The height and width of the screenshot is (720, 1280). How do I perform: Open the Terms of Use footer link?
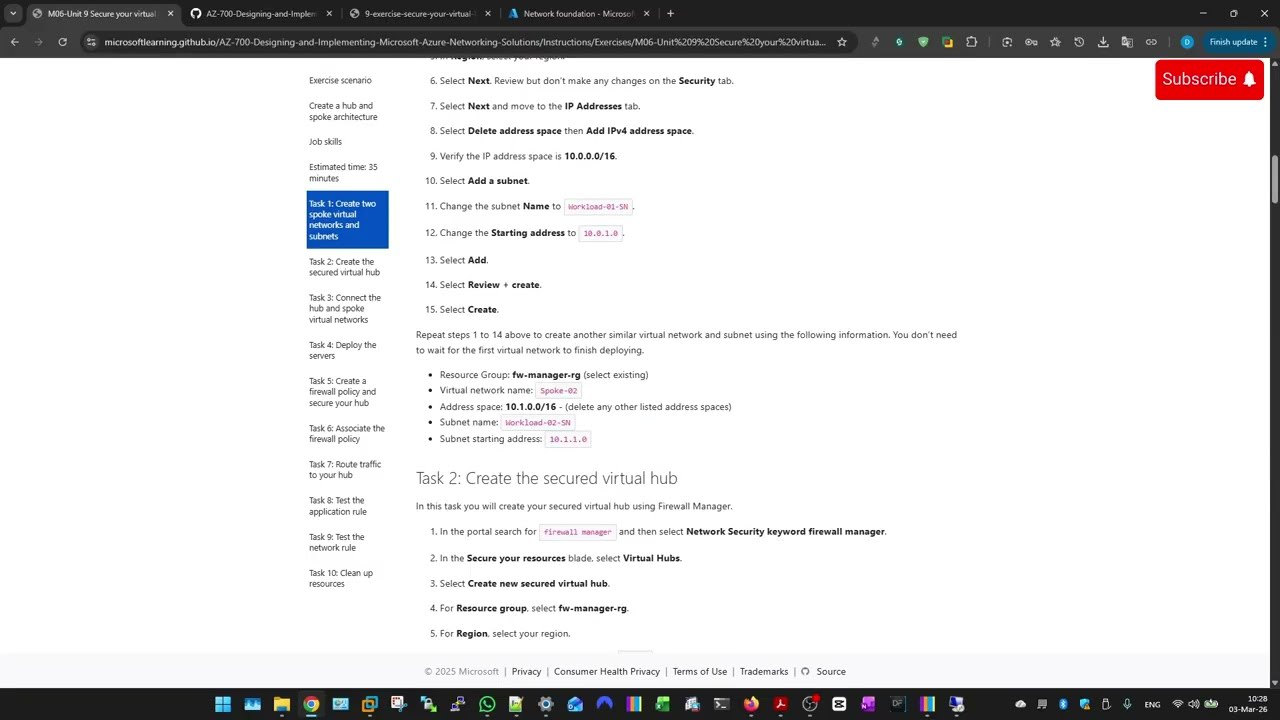pos(700,672)
